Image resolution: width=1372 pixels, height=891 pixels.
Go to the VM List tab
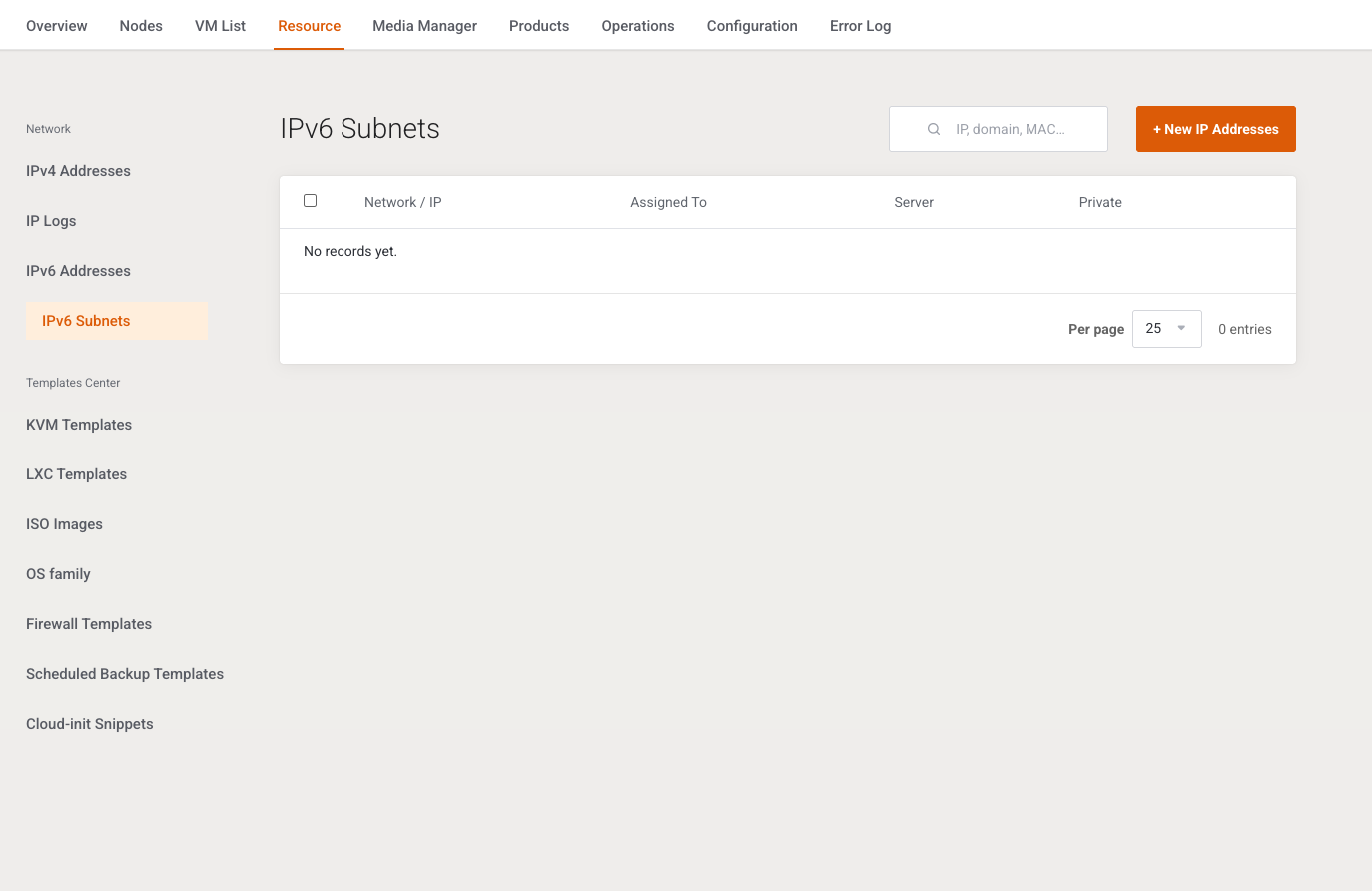point(220,26)
